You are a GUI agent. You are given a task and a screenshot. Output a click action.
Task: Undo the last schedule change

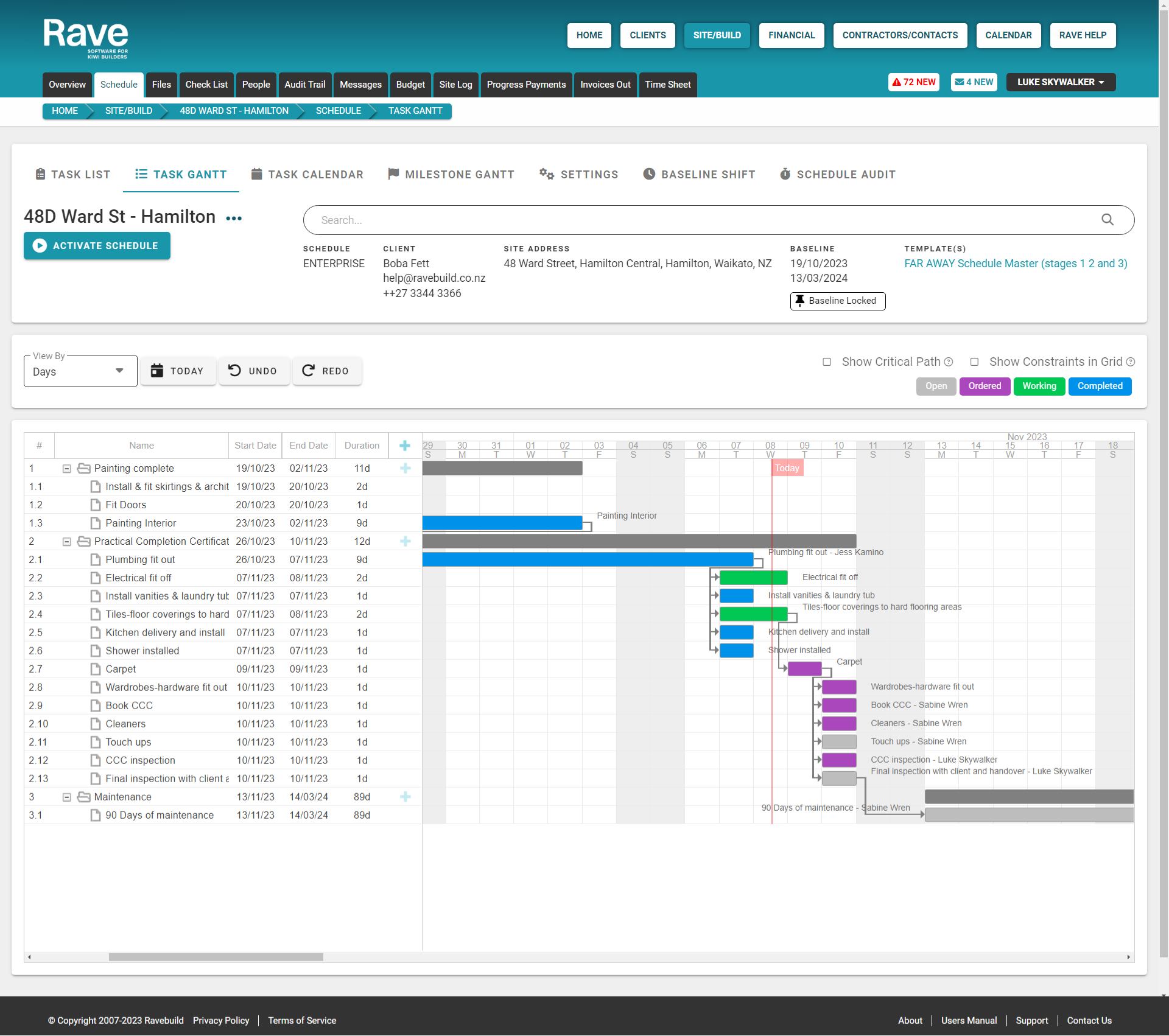pos(254,370)
